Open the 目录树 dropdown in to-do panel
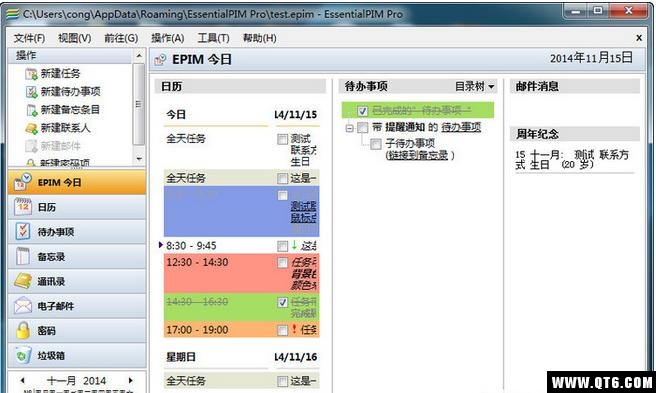This screenshot has width=656, height=393. tap(474, 87)
